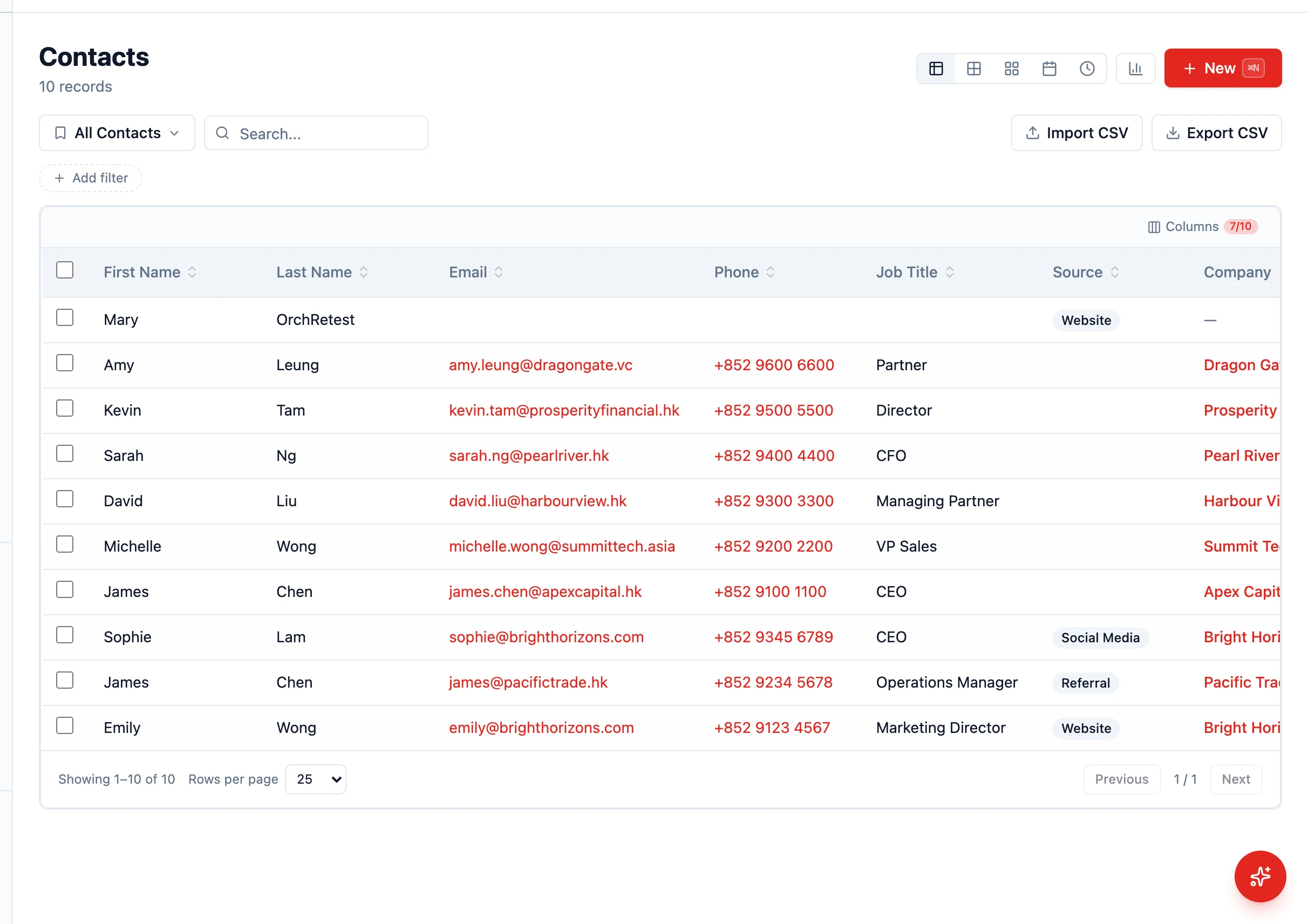Focus the Search contacts field
Image resolution: width=1308 pixels, height=924 pixels.
[316, 133]
